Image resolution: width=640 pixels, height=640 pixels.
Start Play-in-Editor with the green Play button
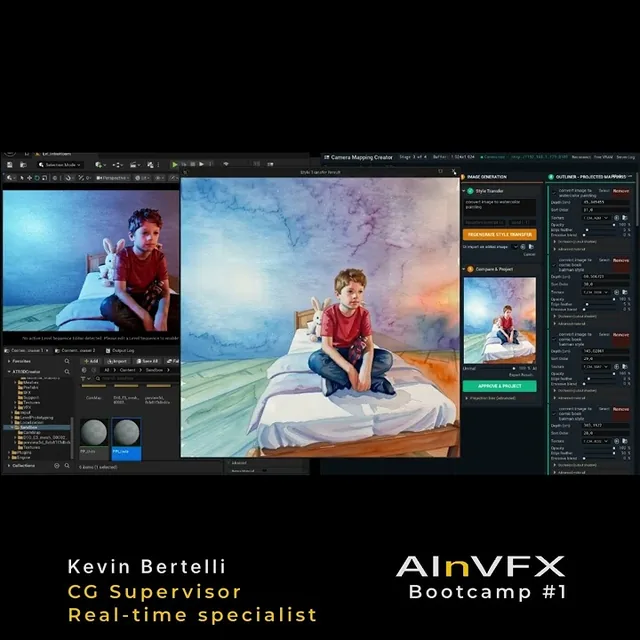coord(175,164)
